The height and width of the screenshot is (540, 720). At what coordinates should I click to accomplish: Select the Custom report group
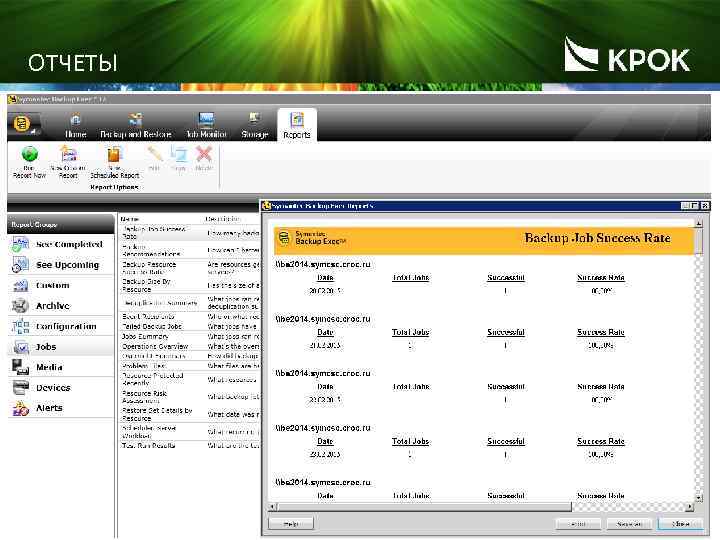pos(61,285)
